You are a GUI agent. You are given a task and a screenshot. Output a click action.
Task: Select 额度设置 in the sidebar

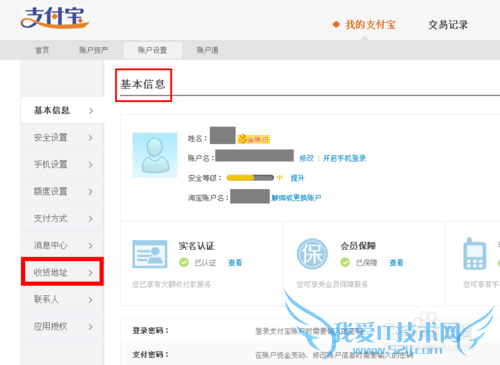point(62,191)
